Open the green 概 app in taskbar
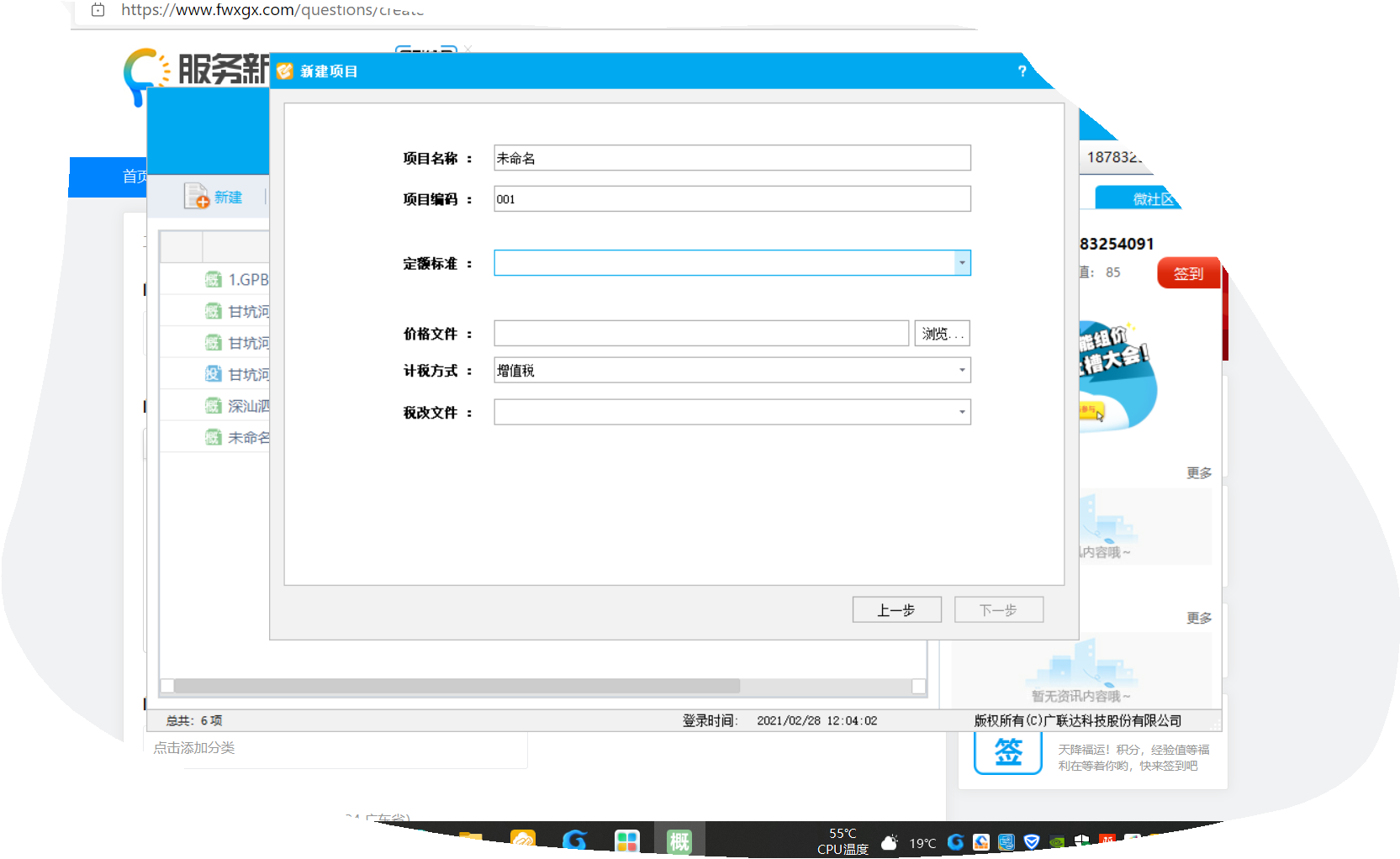1400x859 pixels. (x=679, y=841)
